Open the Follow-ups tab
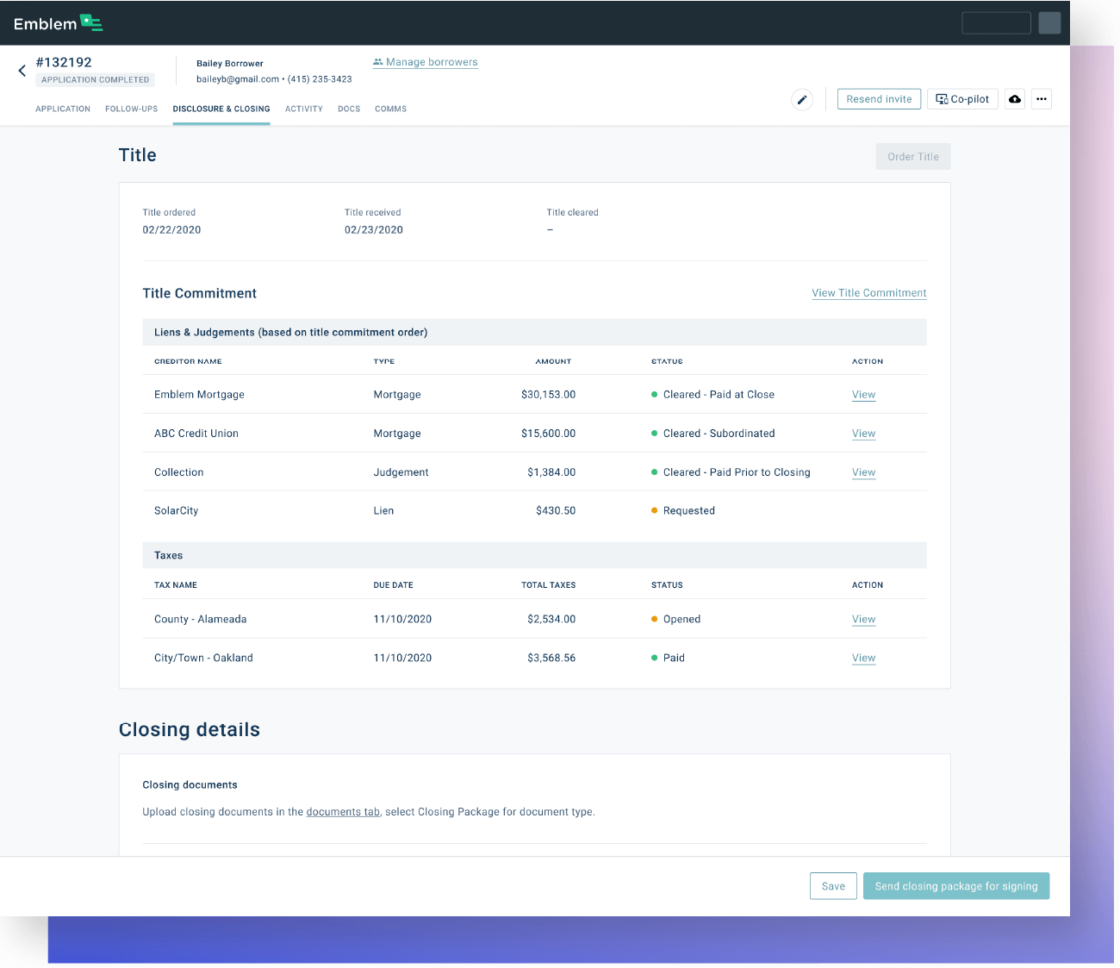The image size is (1120, 968). click(x=131, y=109)
